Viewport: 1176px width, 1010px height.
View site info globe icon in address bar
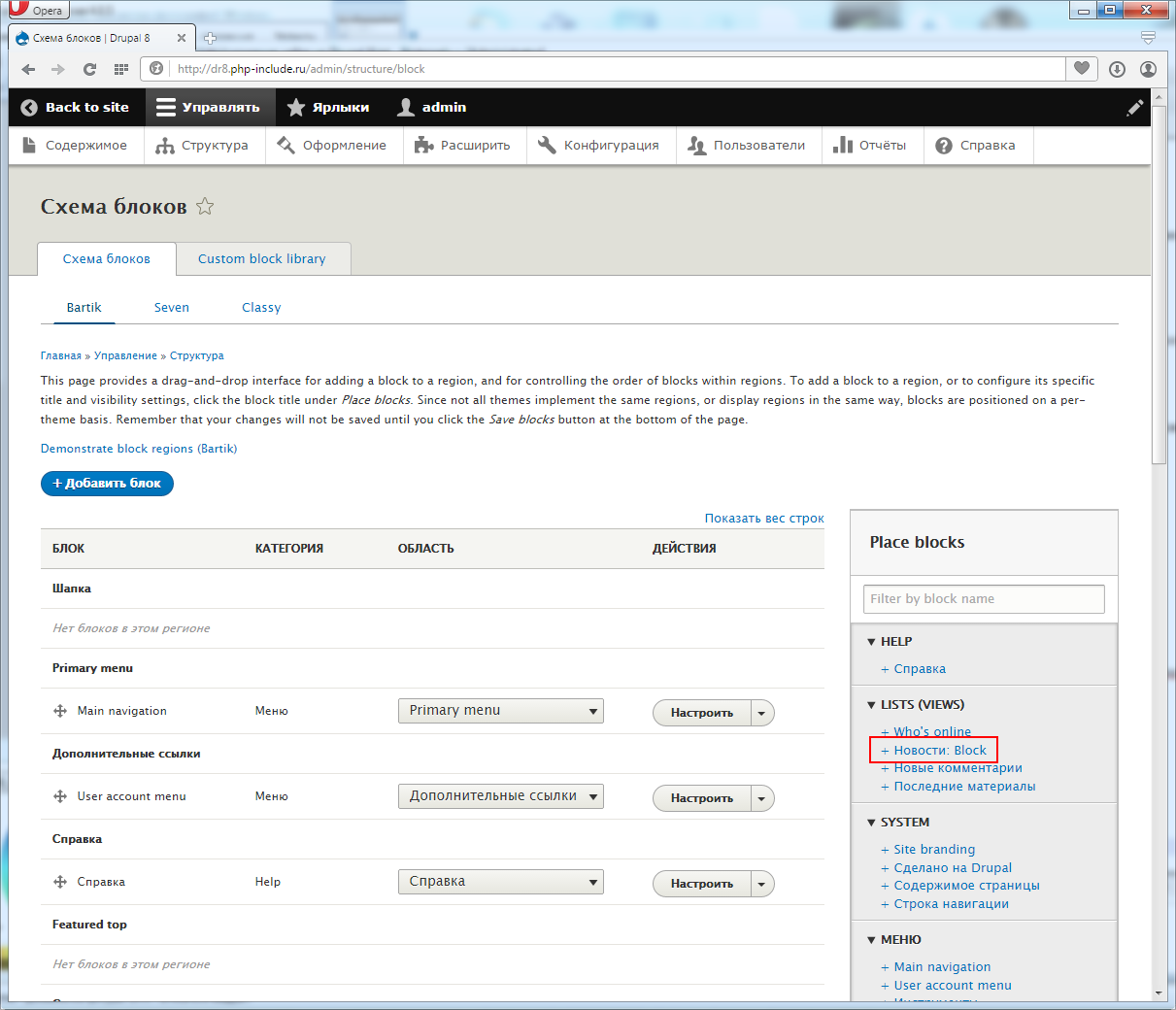pyautogui.click(x=156, y=69)
